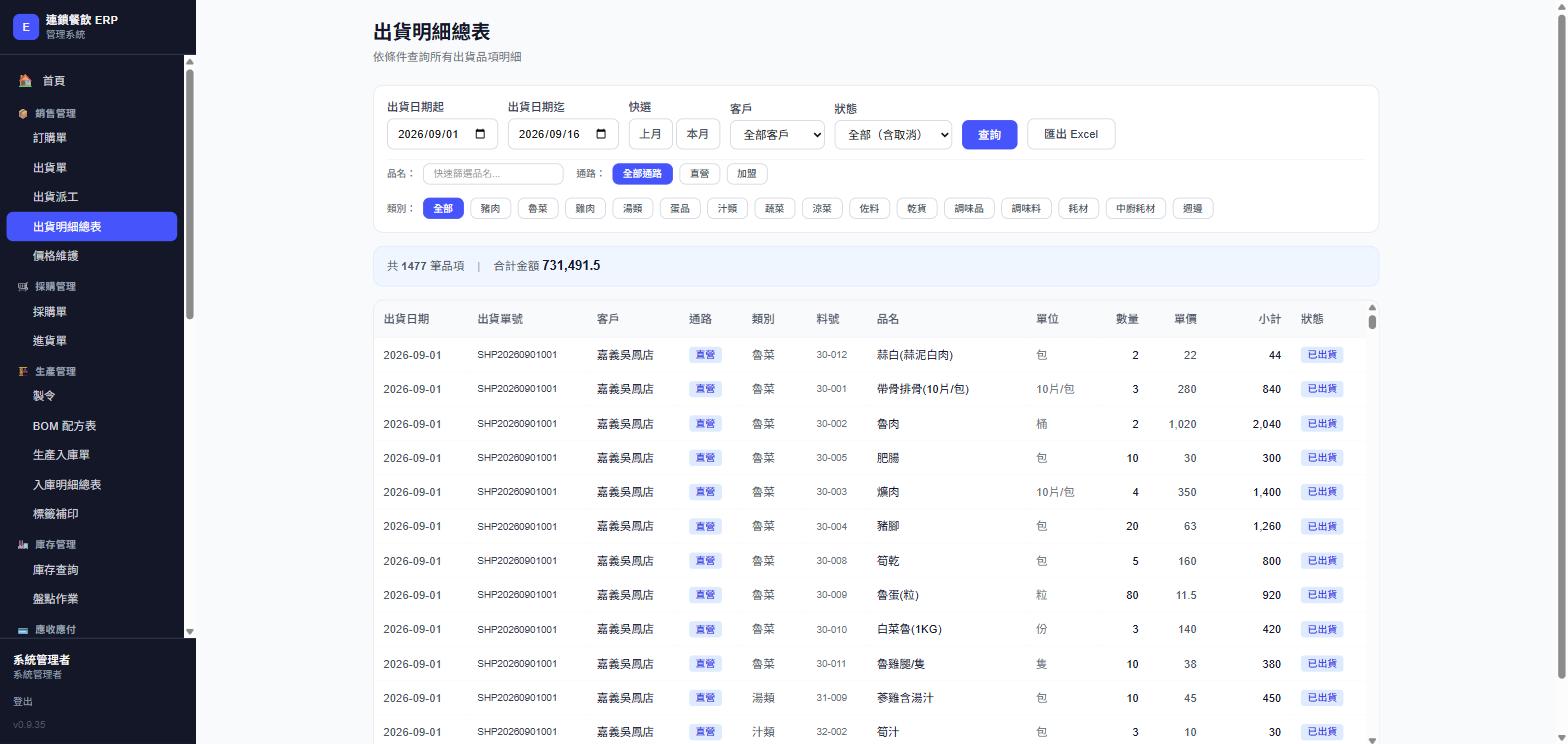Click the table vertical scrollbar thumb
1568x744 pixels.
tap(1372, 322)
